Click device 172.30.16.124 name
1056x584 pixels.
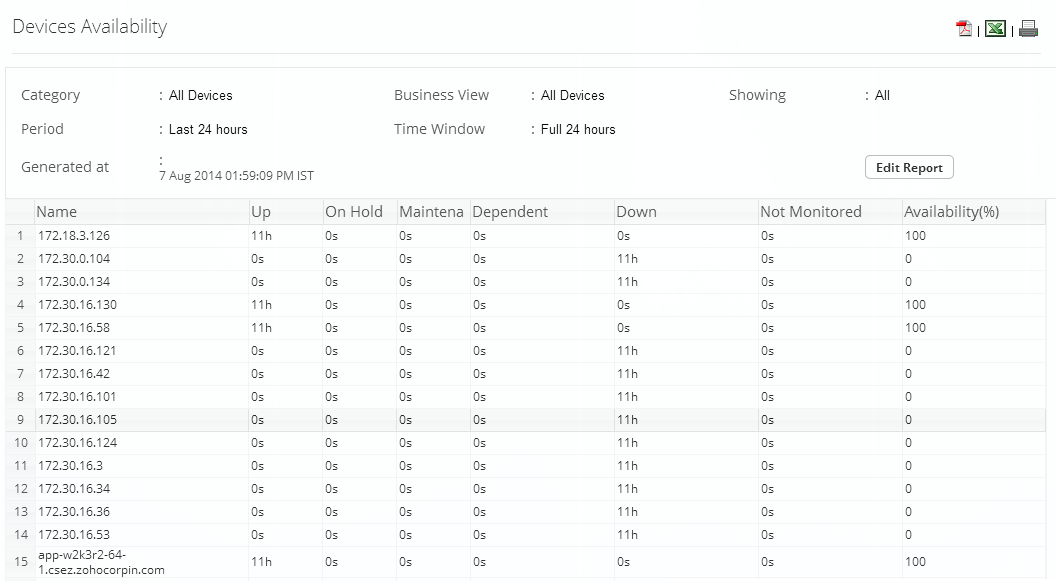coord(77,443)
